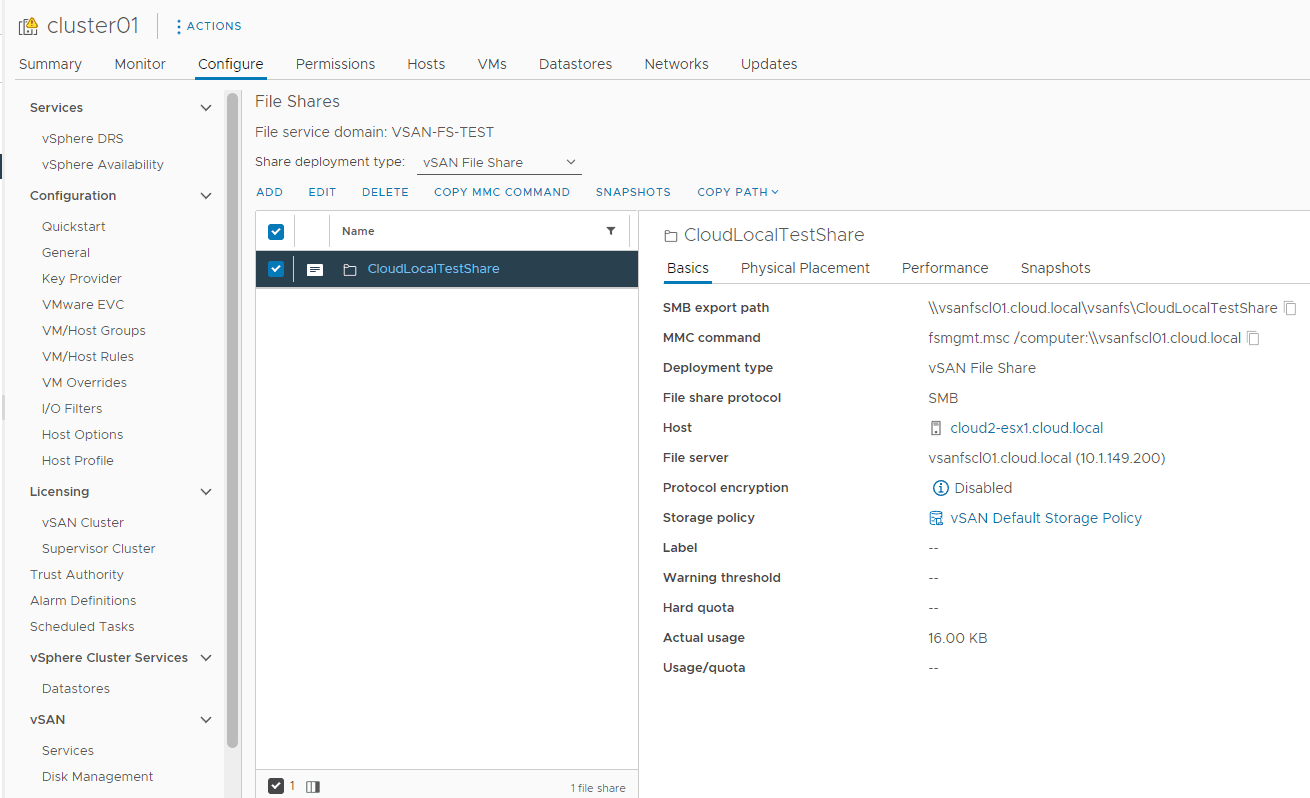Image resolution: width=1310 pixels, height=798 pixels.
Task: Click the DELETE button above the share list
Action: pos(385,191)
